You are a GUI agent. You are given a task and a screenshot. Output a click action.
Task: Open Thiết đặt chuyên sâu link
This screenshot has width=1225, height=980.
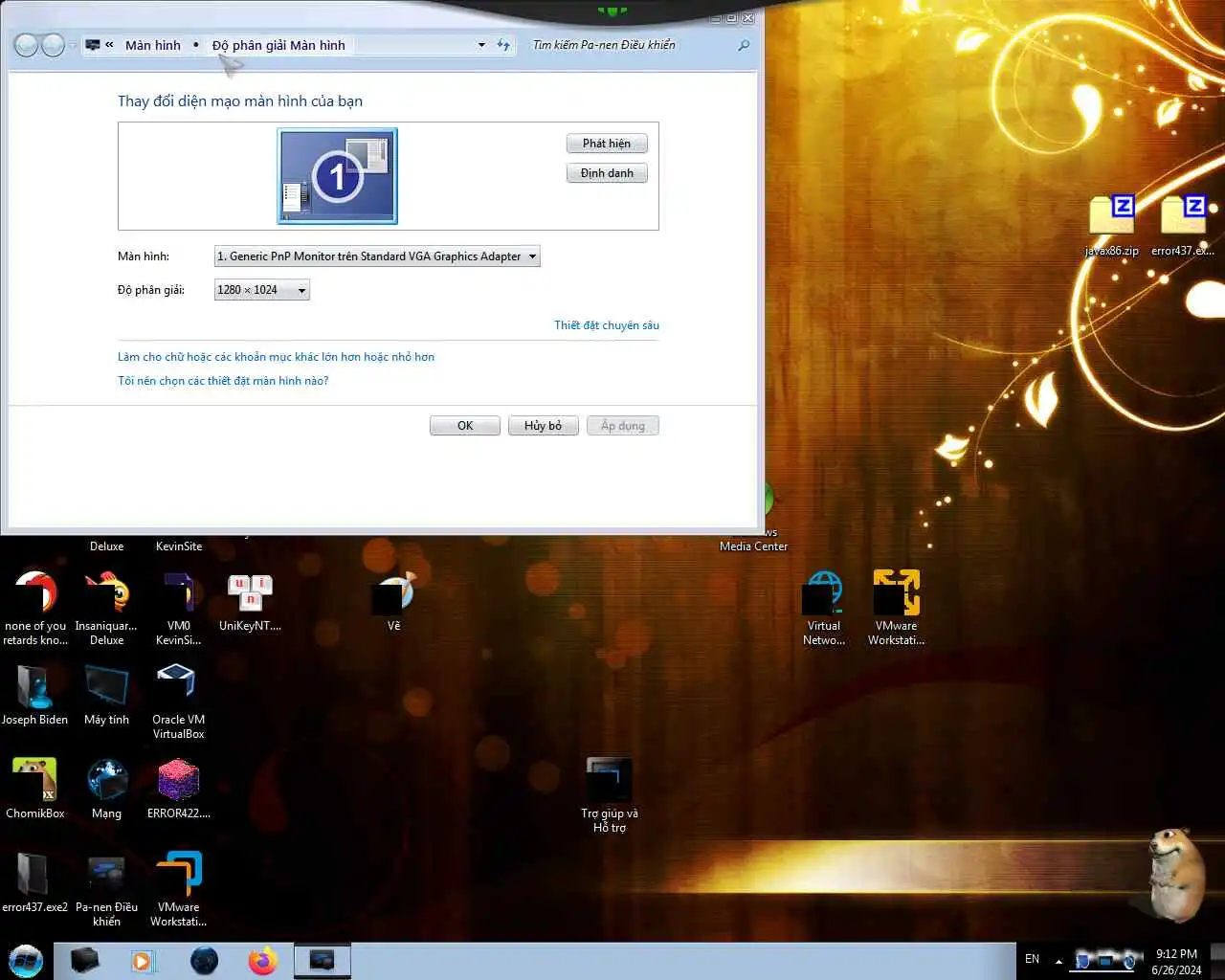[607, 325]
